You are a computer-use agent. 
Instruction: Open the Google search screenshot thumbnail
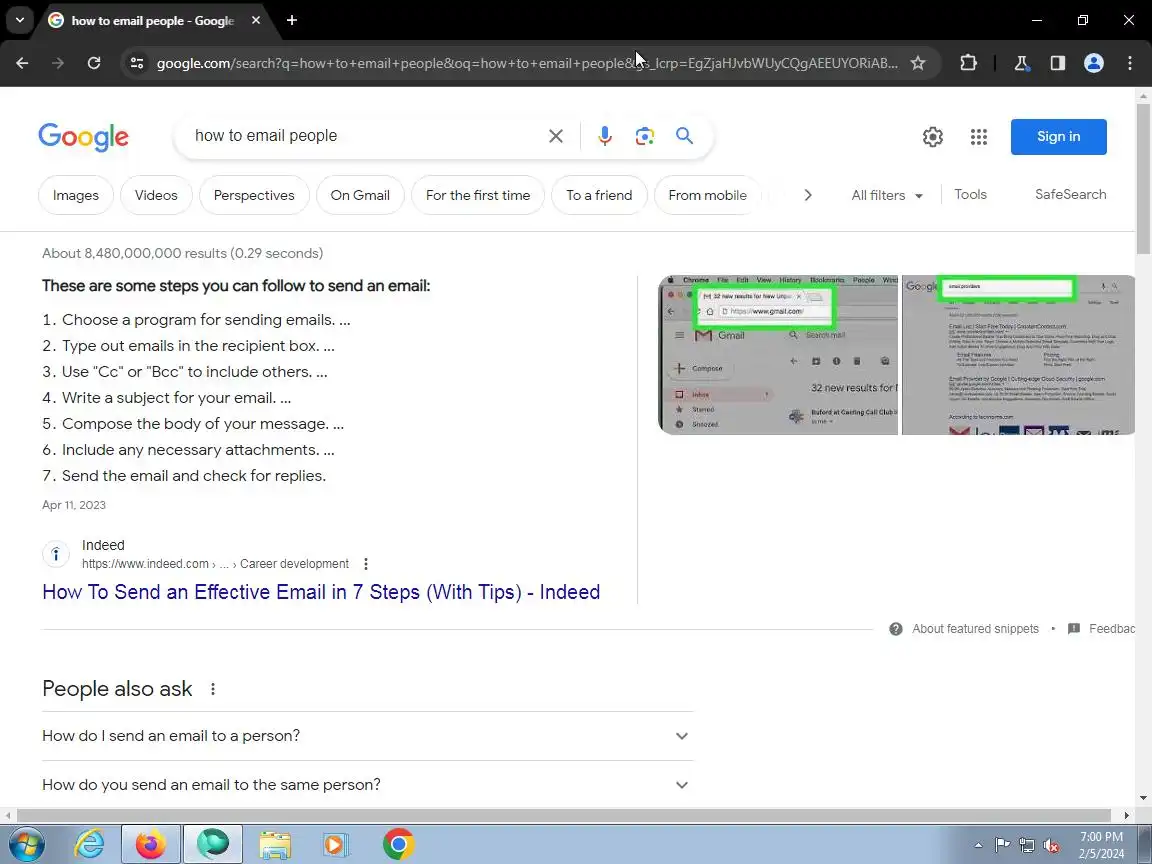(1018, 355)
